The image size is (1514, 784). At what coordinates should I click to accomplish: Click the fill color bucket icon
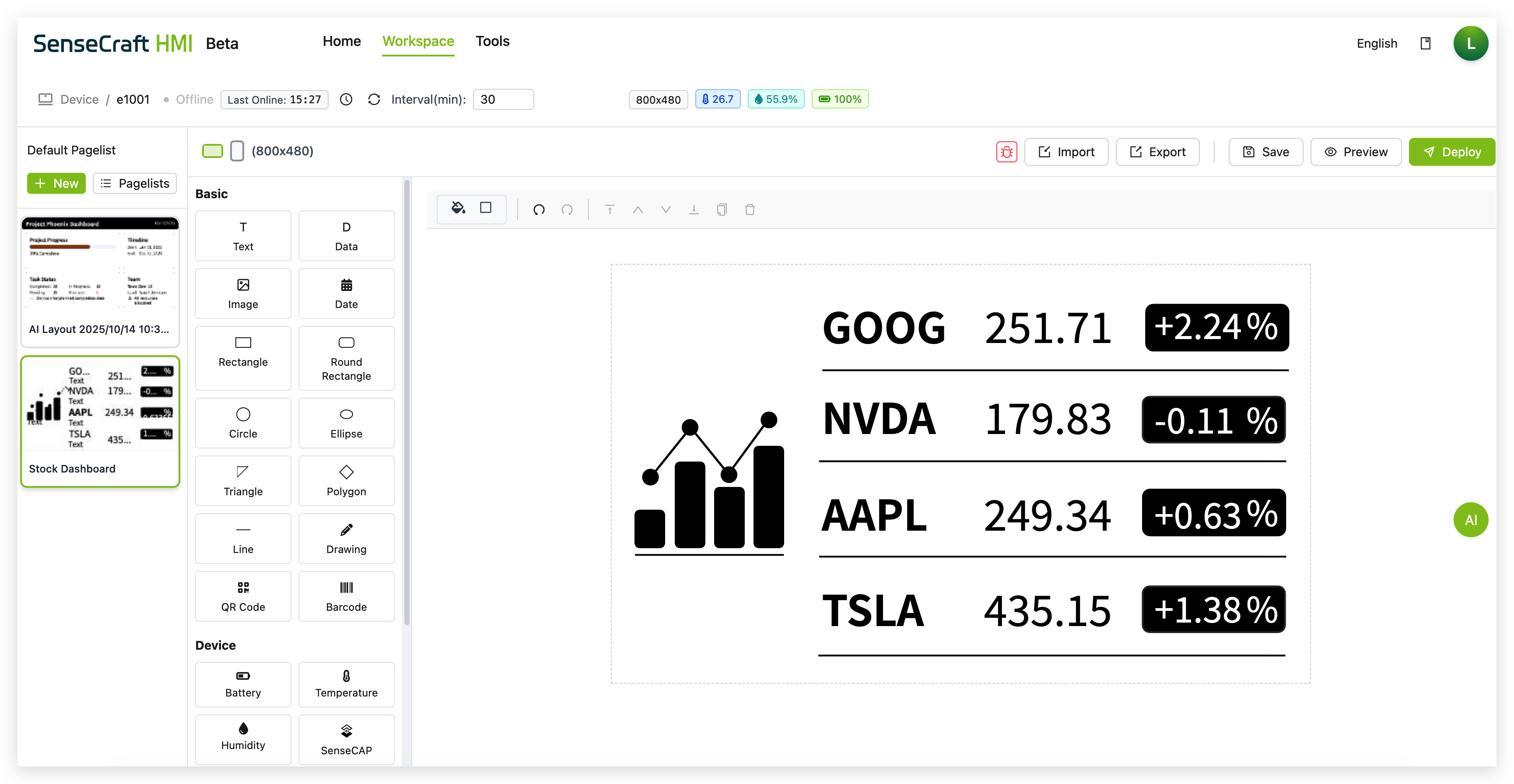point(458,208)
